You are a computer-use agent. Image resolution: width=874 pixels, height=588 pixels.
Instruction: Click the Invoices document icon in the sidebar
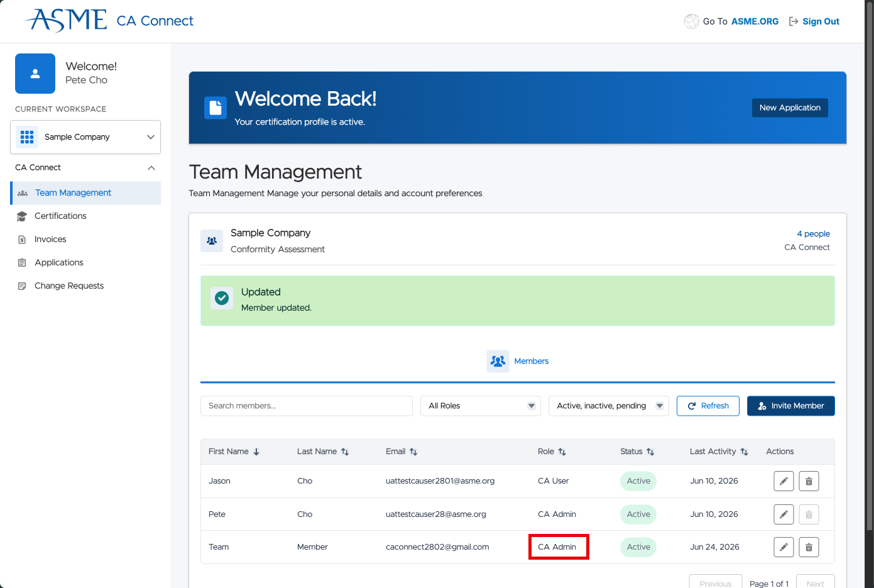(22, 239)
